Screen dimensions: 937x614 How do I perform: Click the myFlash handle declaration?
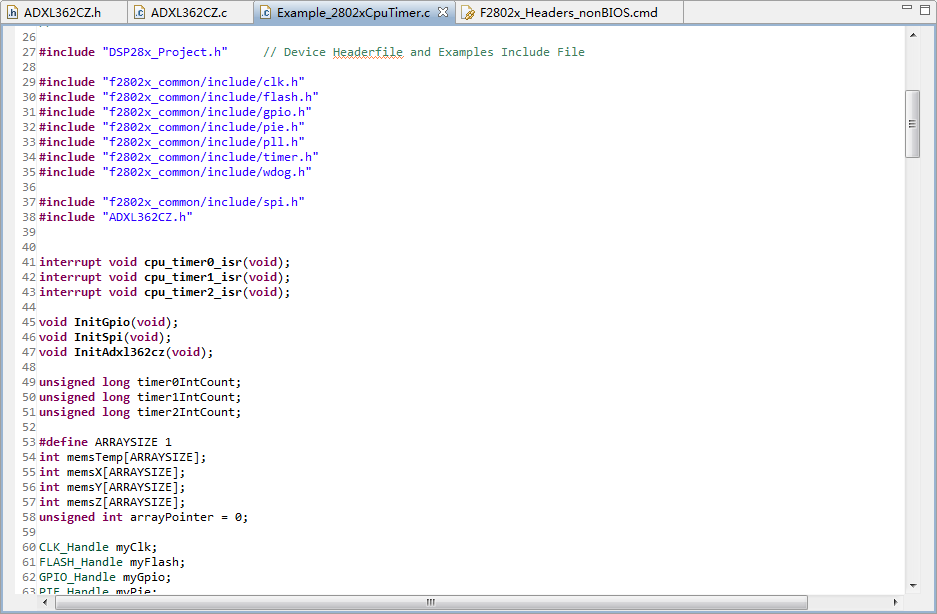point(112,562)
